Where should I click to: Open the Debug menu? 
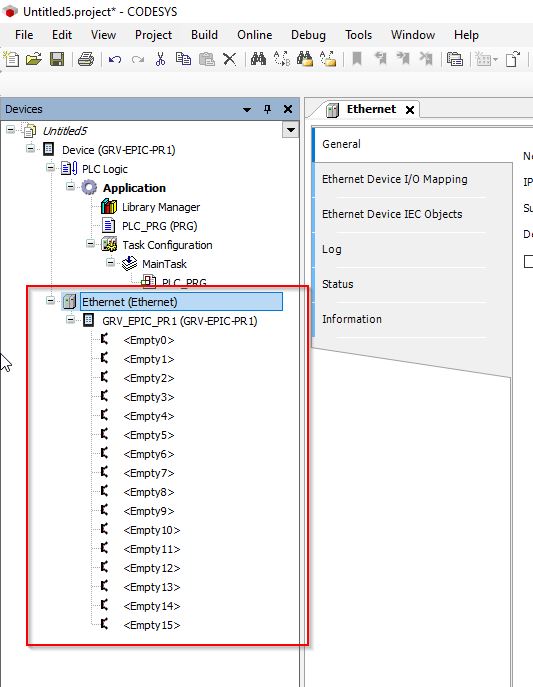tap(308, 35)
